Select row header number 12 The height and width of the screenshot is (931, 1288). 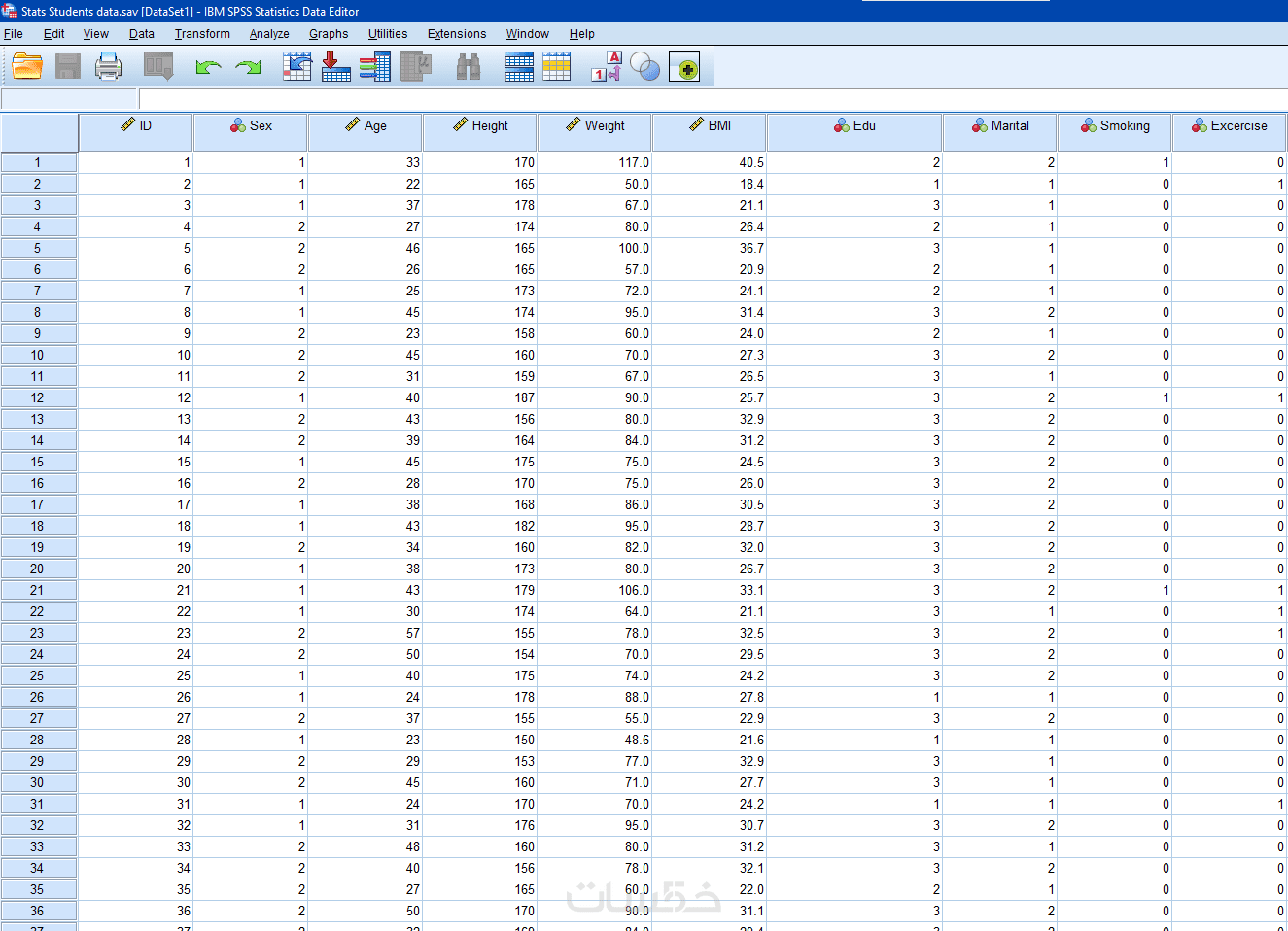click(39, 397)
